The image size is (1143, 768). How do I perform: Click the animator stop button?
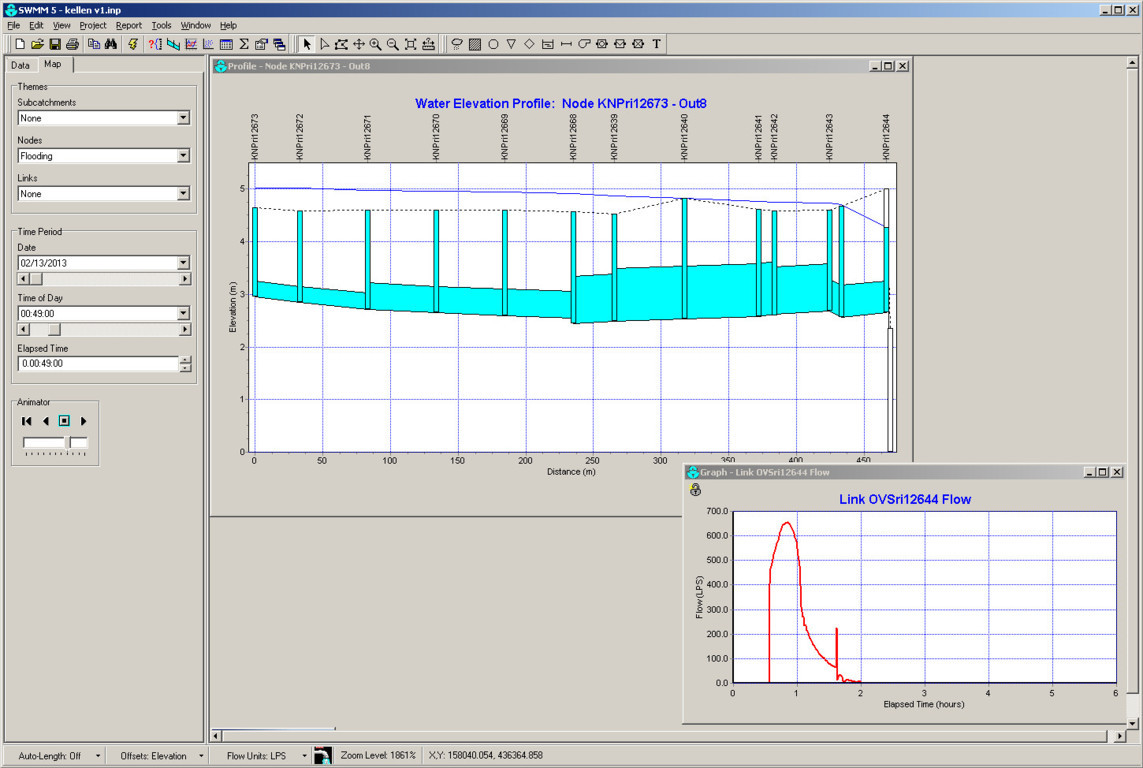coord(64,421)
